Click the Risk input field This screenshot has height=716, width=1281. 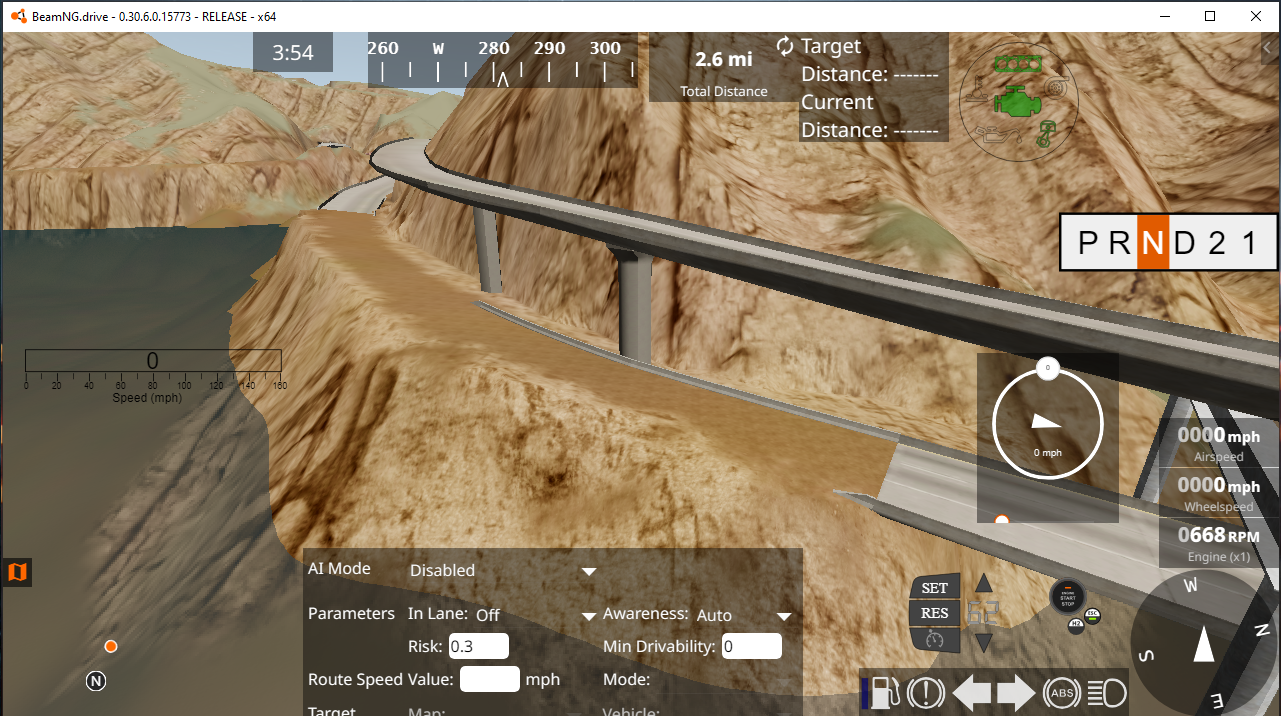tap(478, 646)
